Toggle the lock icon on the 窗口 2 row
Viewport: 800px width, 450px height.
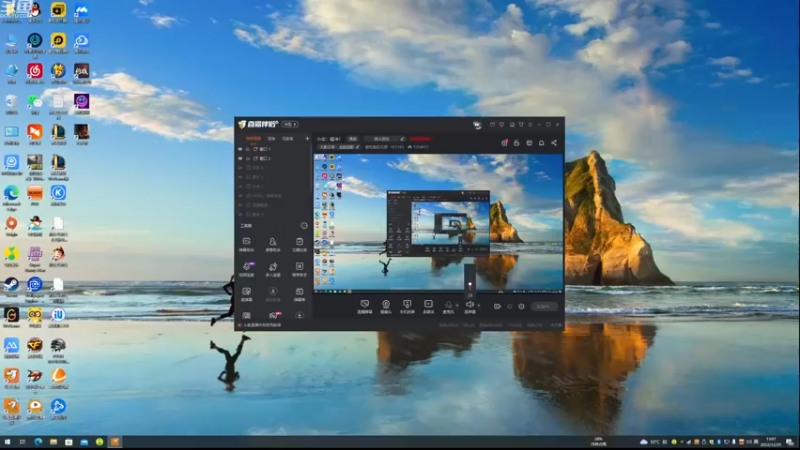coord(248,159)
